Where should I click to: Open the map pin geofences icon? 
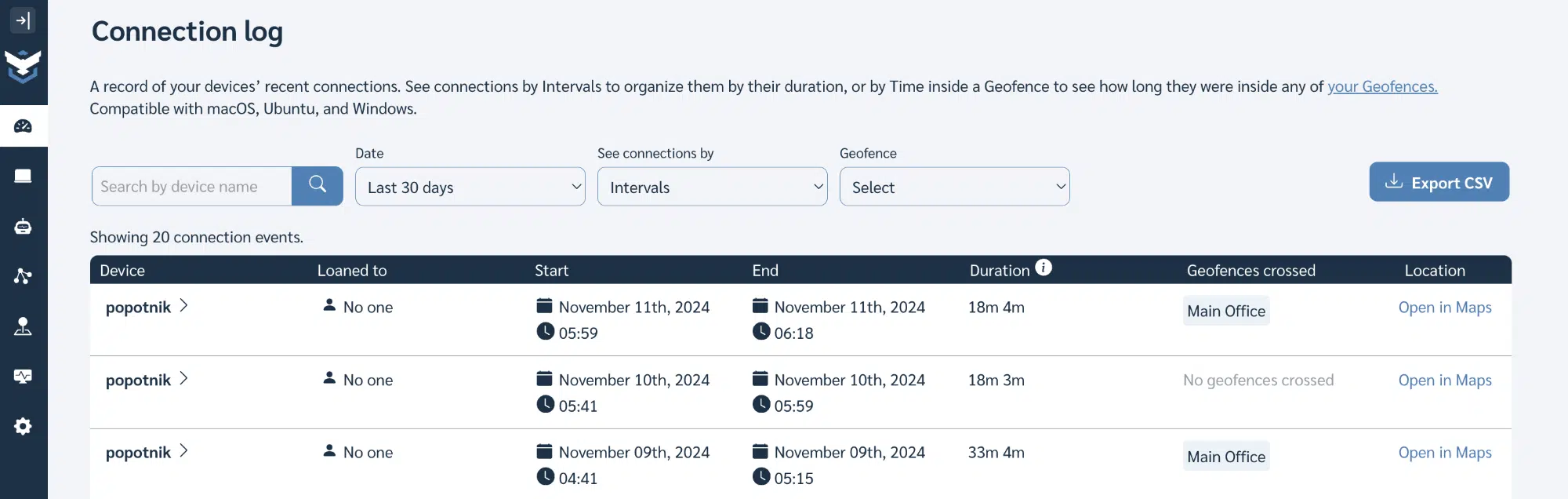(x=24, y=326)
